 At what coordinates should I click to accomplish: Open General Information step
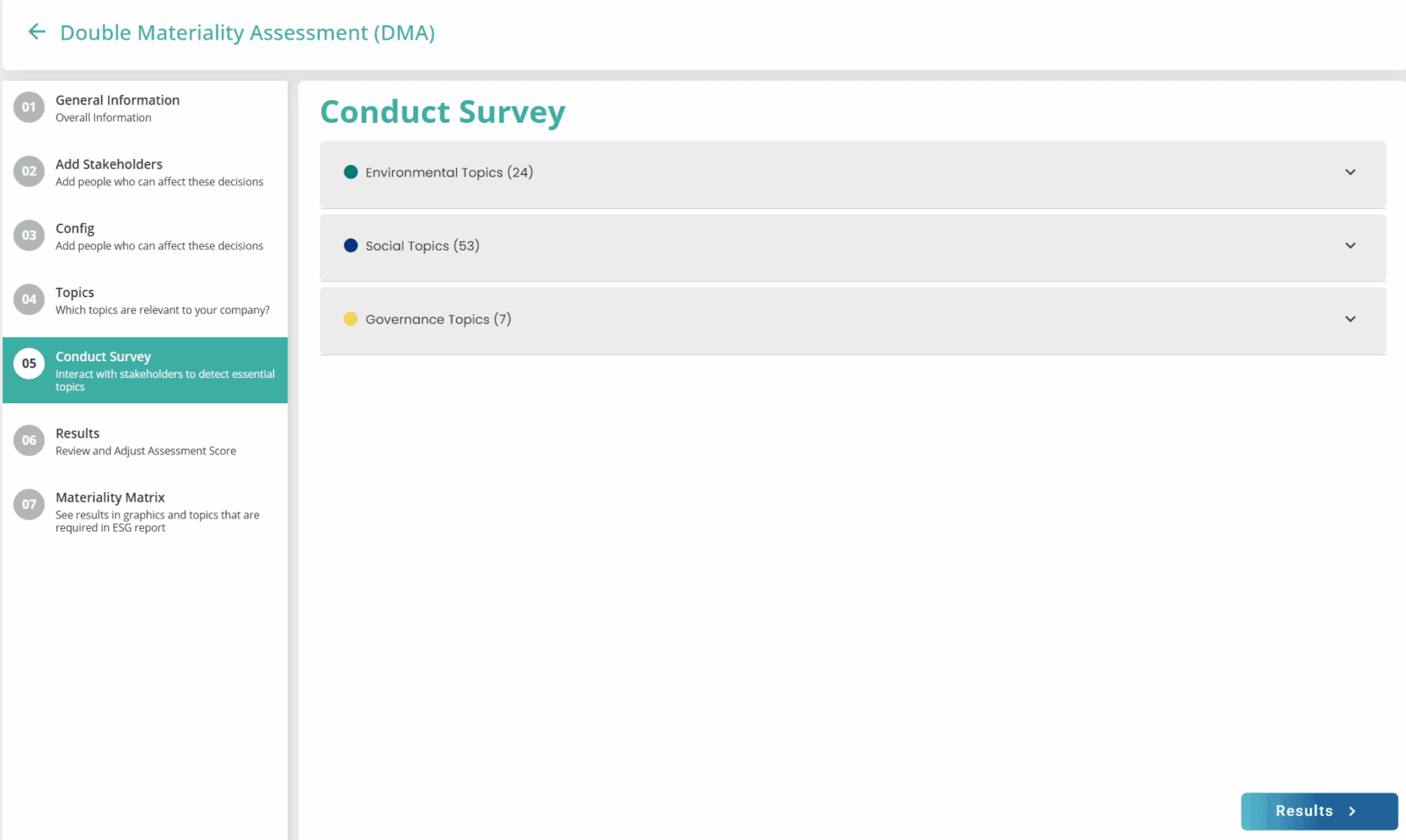[x=145, y=108]
